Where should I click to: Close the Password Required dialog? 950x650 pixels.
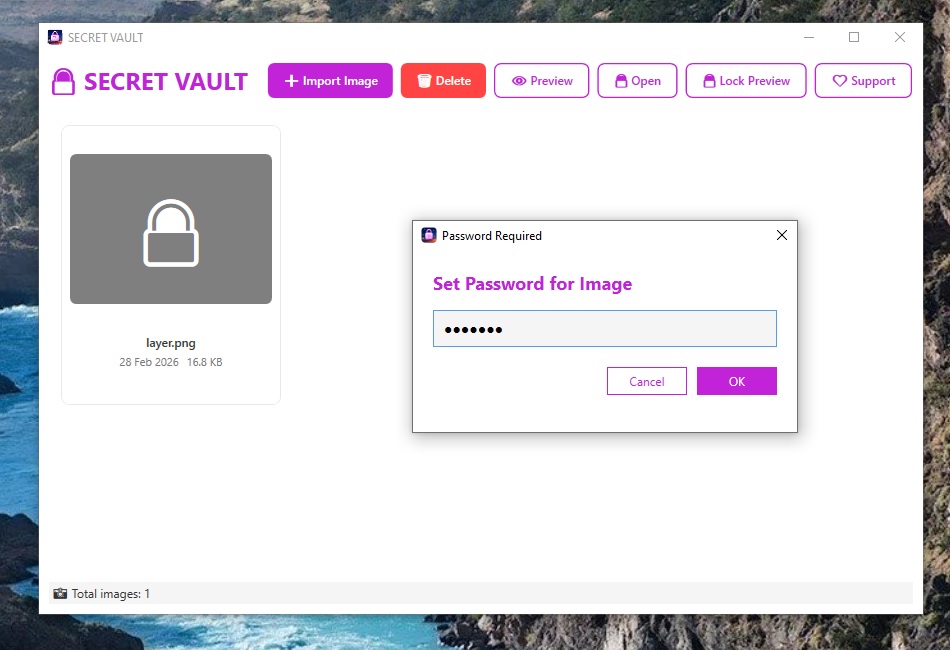click(x=782, y=235)
